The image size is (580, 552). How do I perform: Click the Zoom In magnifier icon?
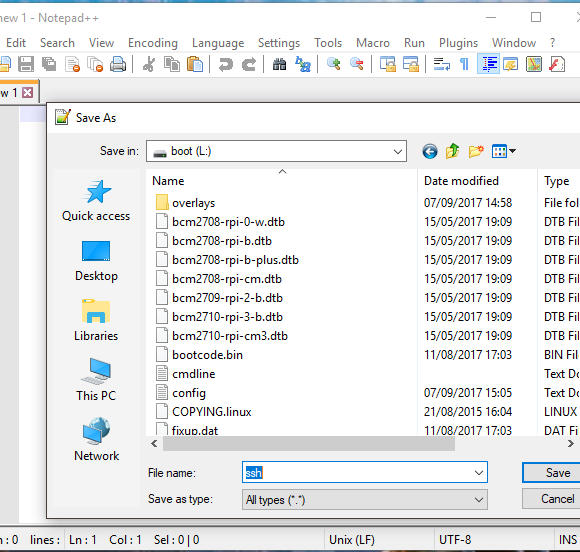point(333,64)
